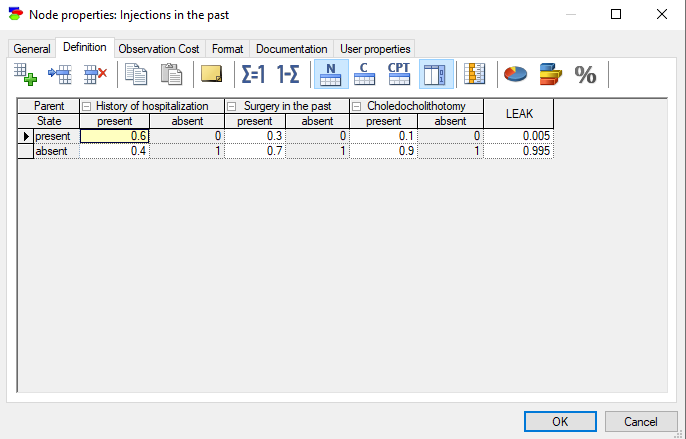Click the 0.7 probability cell
This screenshot has height=439, width=686.
255,151
